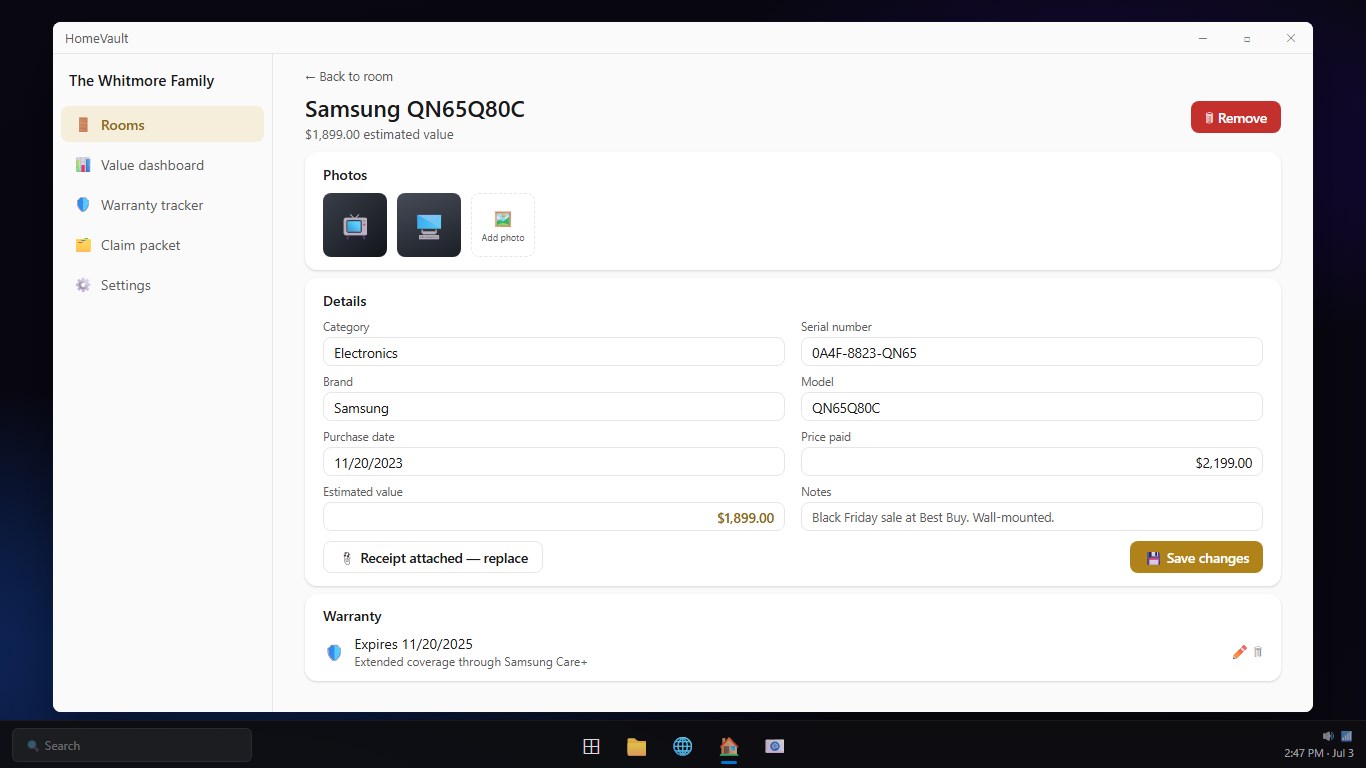The image size is (1366, 768).
Task: Edit the Purchase date field
Action: point(554,462)
